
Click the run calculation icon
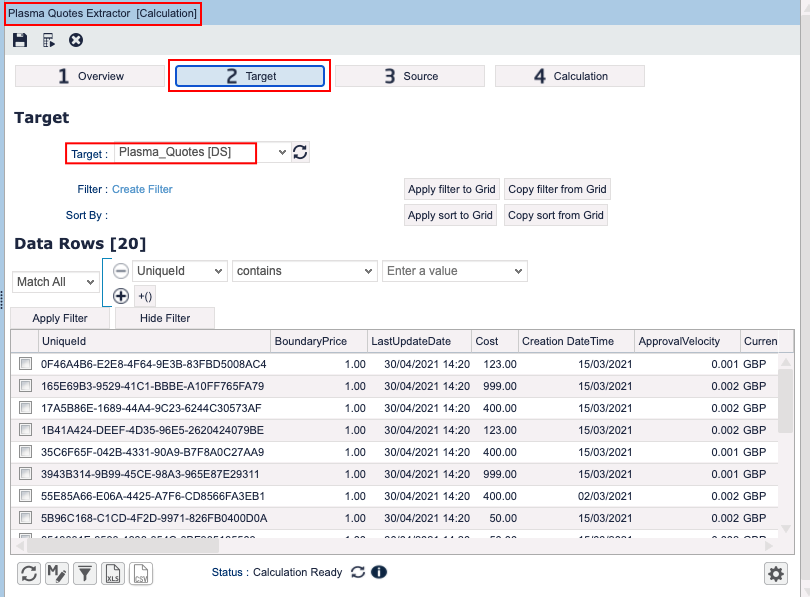tap(48, 40)
